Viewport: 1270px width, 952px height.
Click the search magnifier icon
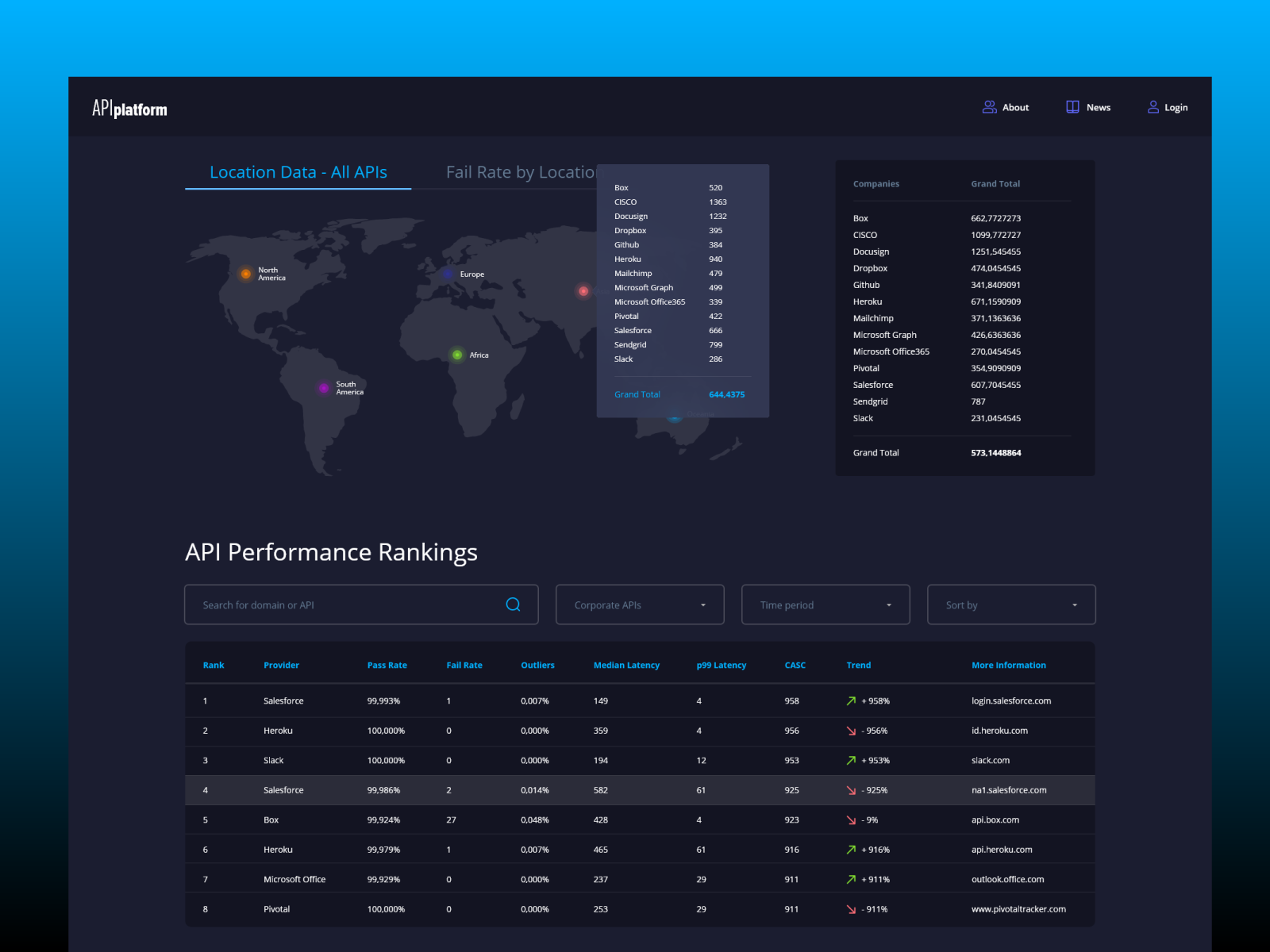coord(513,605)
